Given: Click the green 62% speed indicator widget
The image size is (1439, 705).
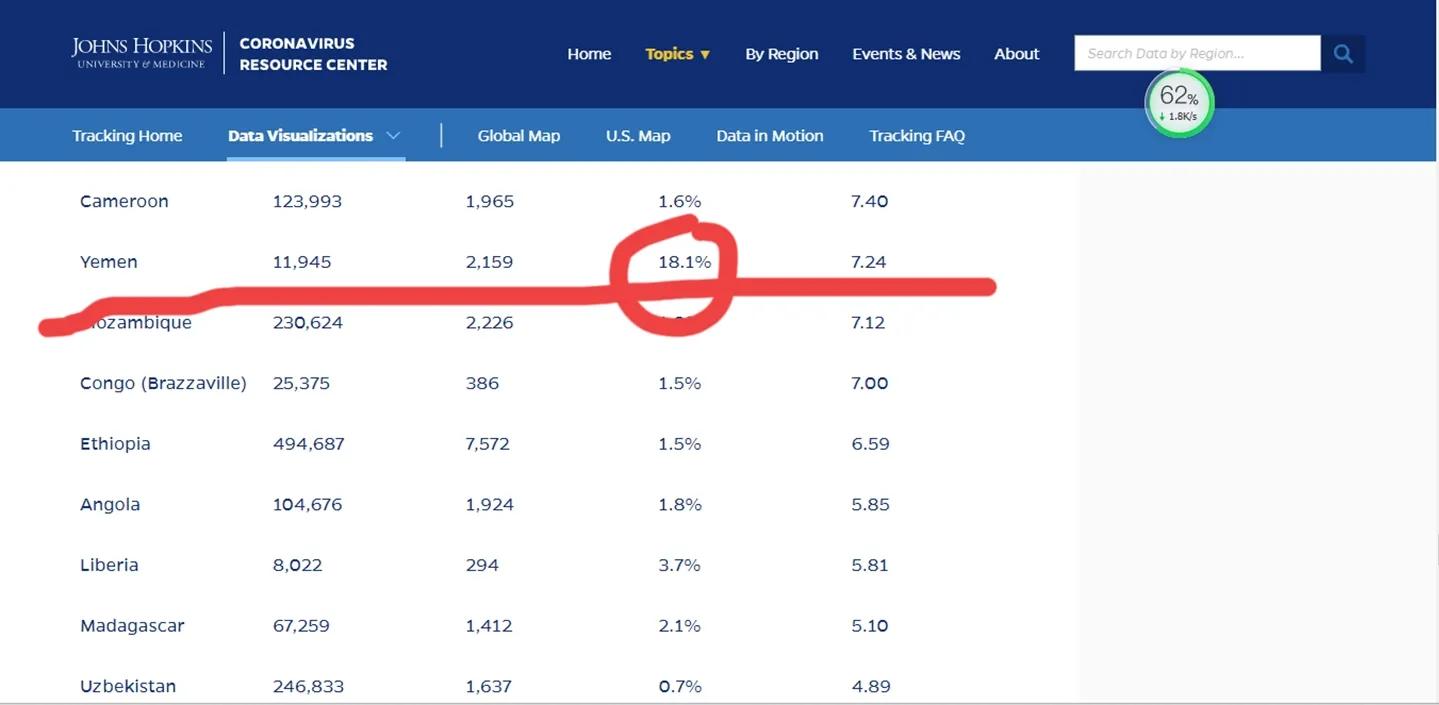Looking at the screenshot, I should click(1179, 103).
